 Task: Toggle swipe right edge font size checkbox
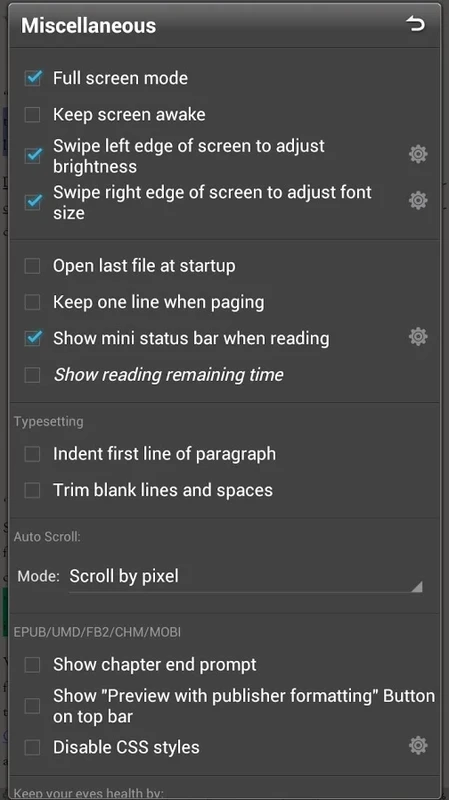coord(33,202)
